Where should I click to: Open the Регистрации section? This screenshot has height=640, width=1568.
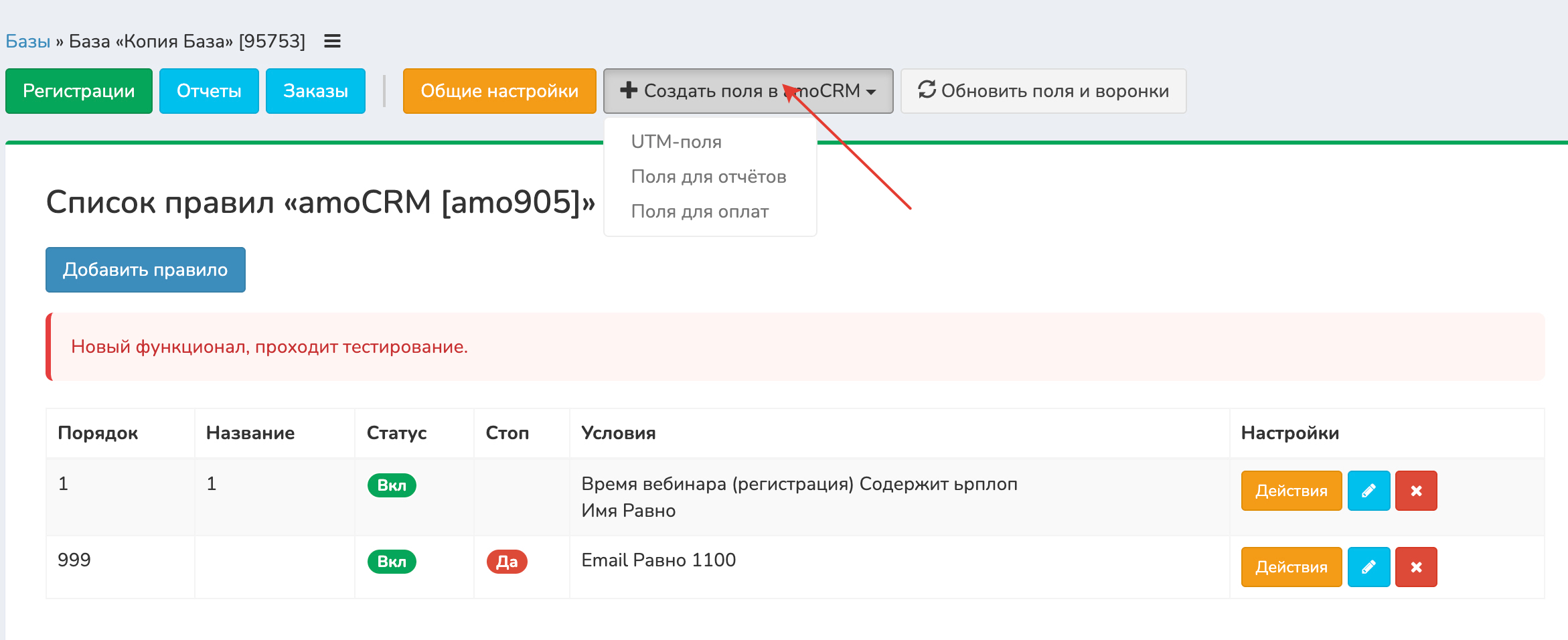point(79,91)
